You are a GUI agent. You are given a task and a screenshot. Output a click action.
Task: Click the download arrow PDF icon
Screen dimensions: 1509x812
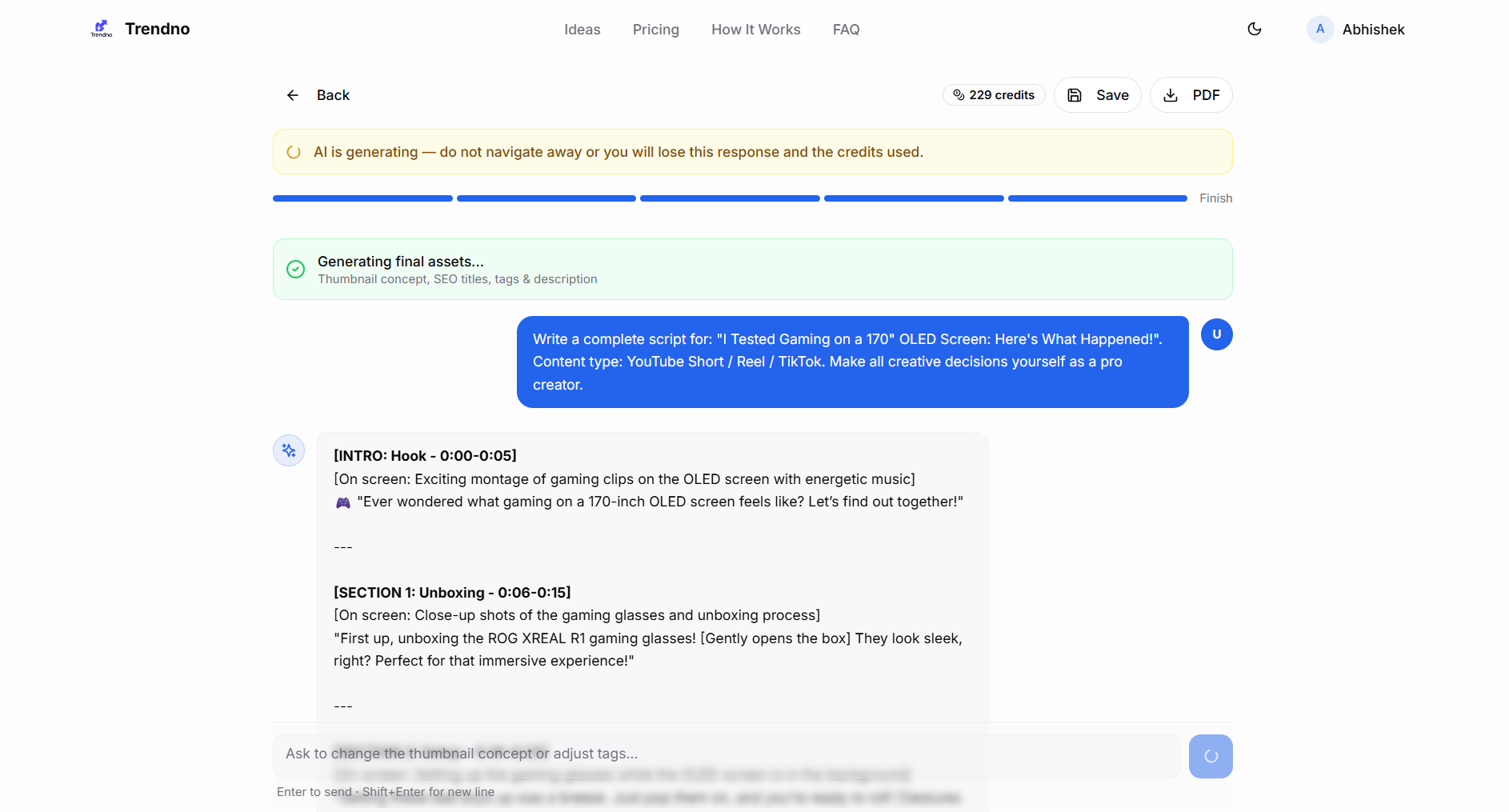pos(1171,95)
